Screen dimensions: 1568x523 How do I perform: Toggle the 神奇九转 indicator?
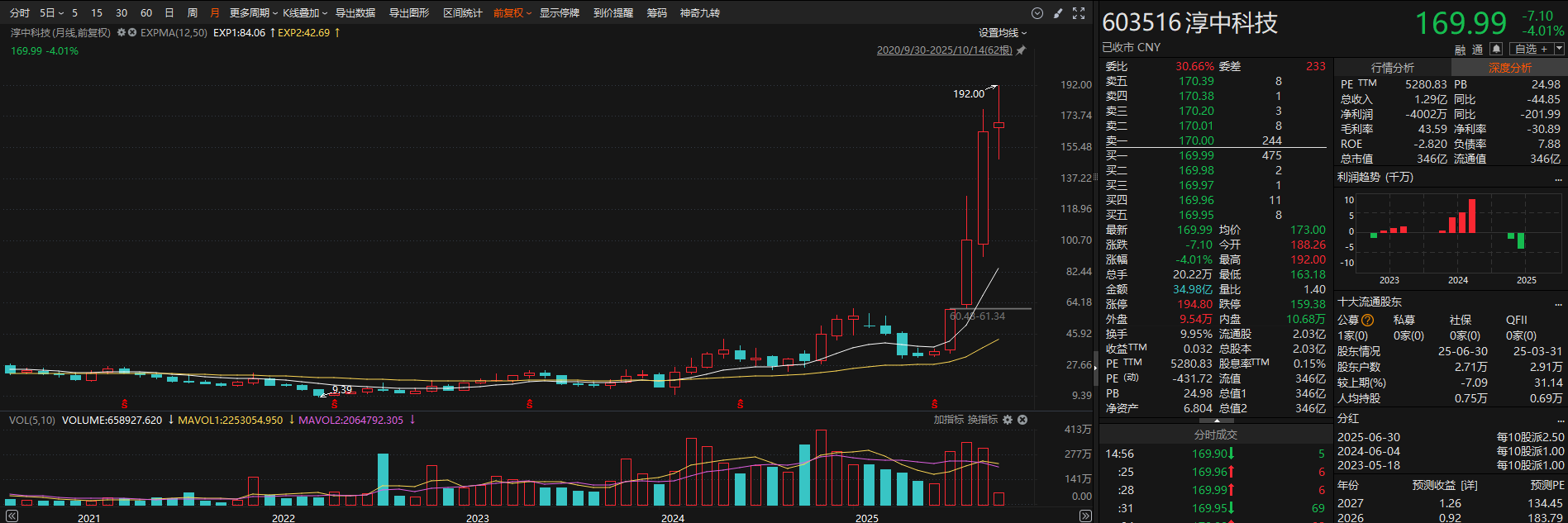(700, 13)
